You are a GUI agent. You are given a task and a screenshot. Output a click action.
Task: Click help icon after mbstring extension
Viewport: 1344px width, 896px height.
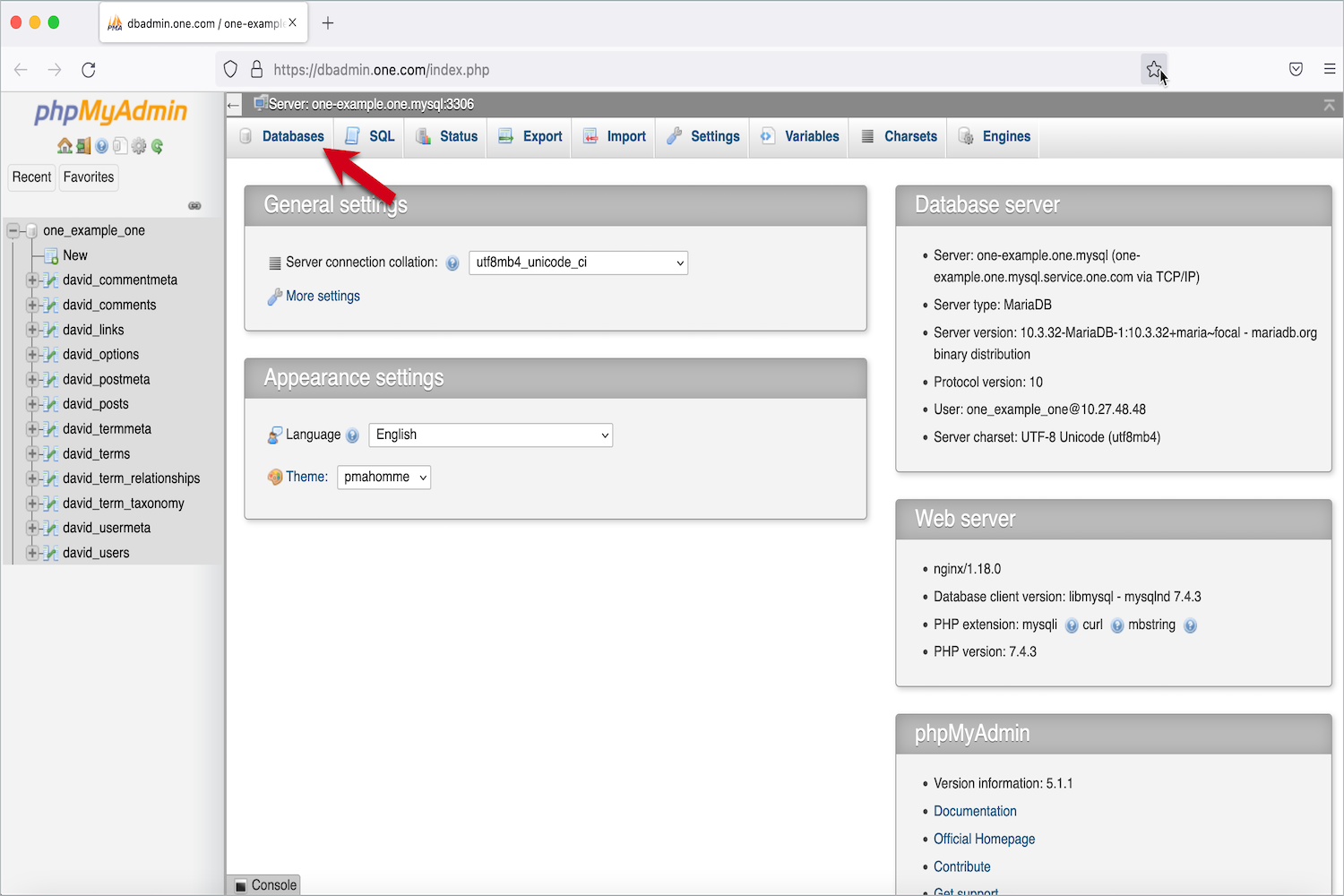click(1190, 625)
